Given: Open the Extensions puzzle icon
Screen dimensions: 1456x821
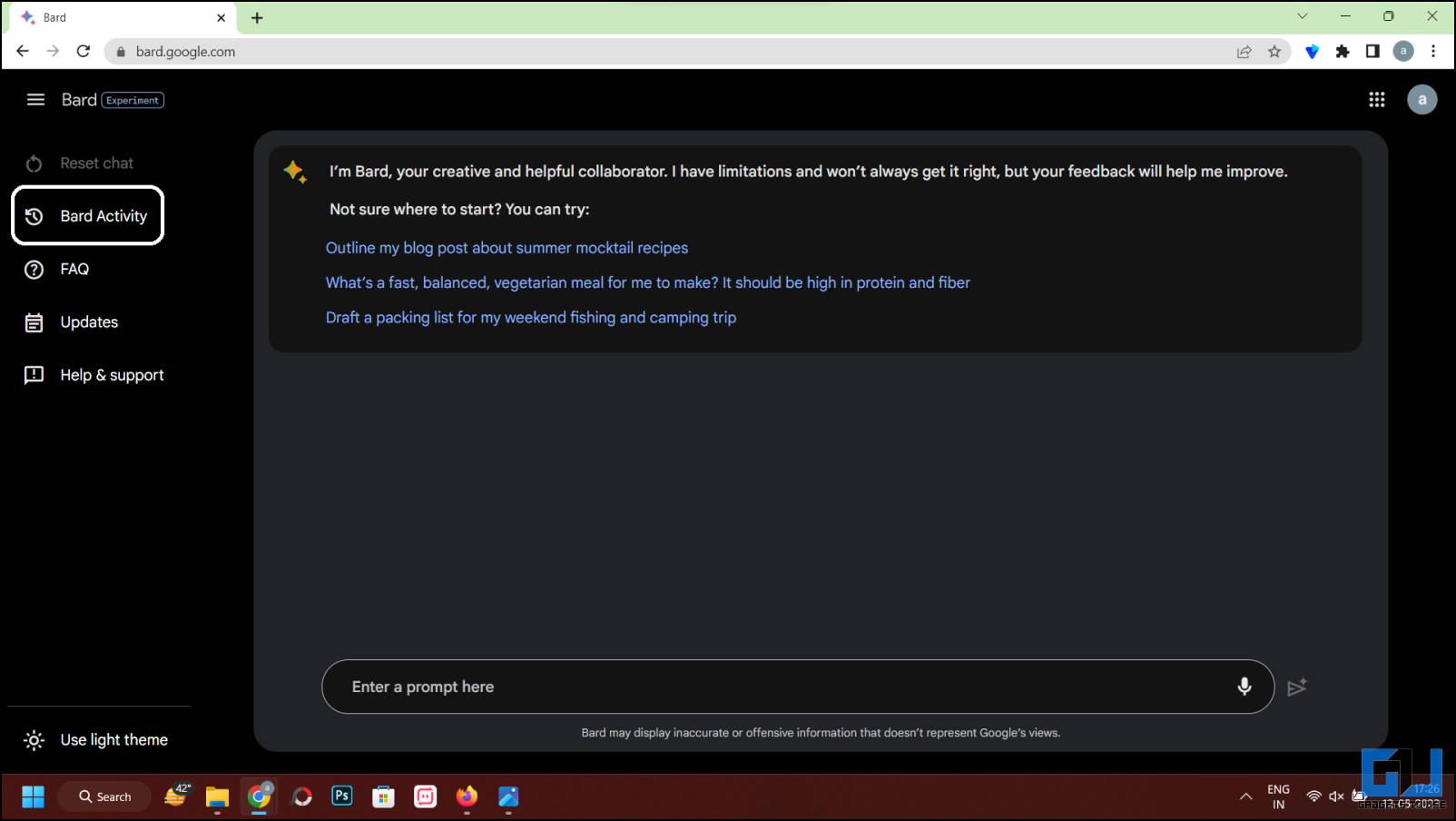Looking at the screenshot, I should point(1343,52).
